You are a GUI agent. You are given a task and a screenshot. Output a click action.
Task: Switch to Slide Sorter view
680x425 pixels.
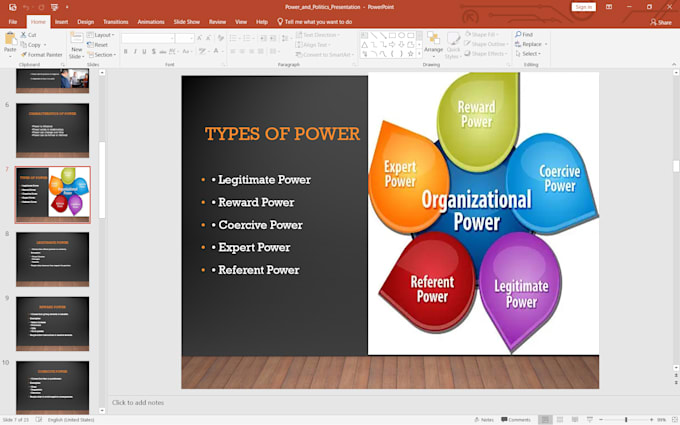pos(560,420)
